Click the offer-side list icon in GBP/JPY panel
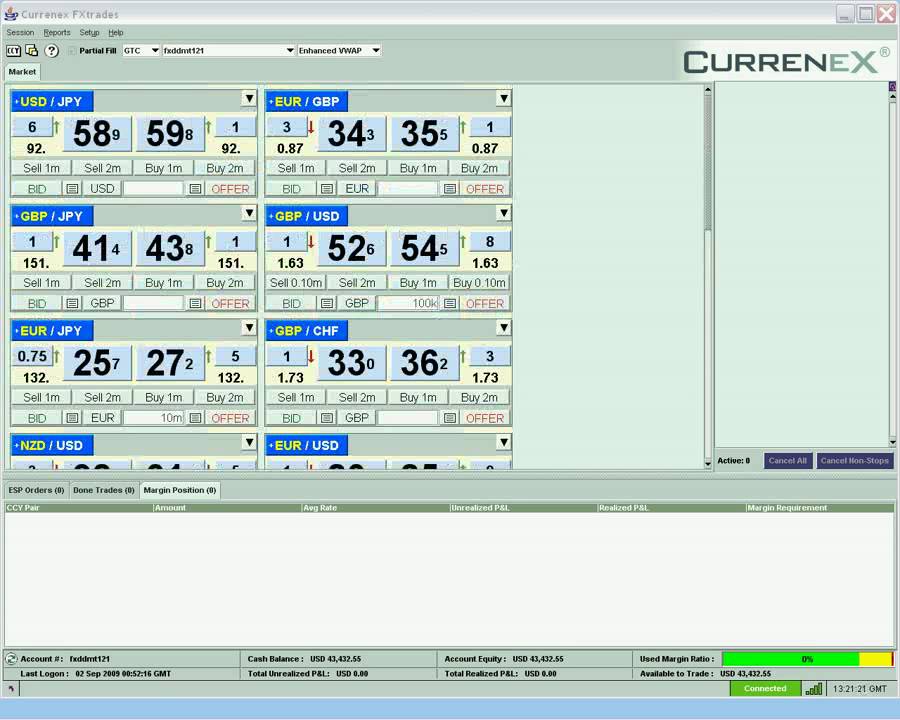Screen dimensions: 900x720 point(196,303)
